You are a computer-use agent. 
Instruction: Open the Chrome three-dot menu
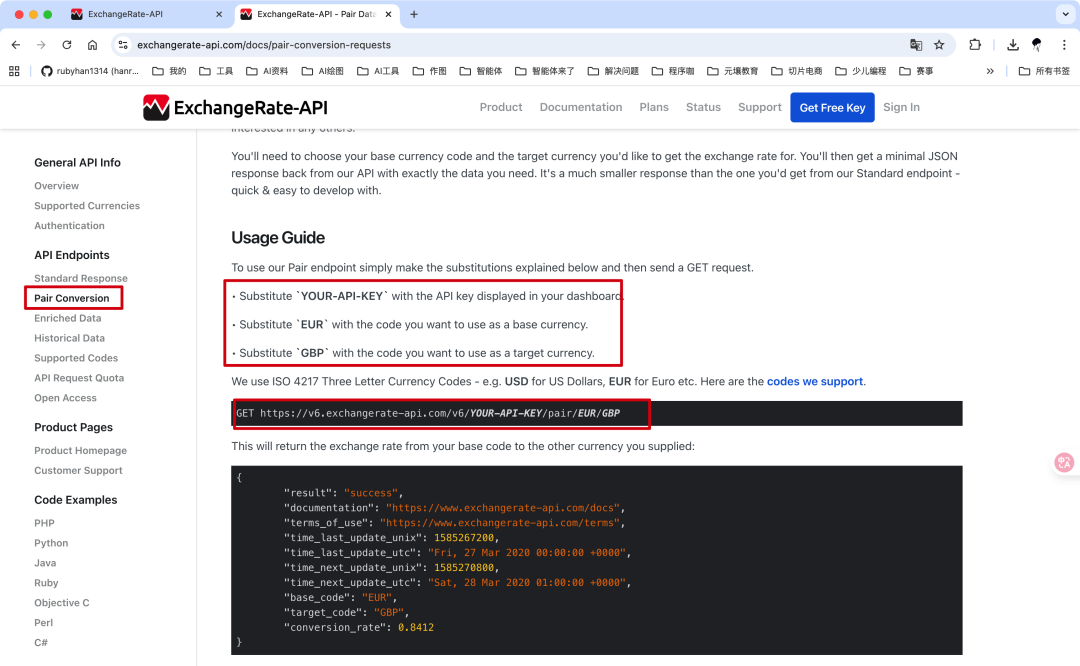tap(1064, 45)
